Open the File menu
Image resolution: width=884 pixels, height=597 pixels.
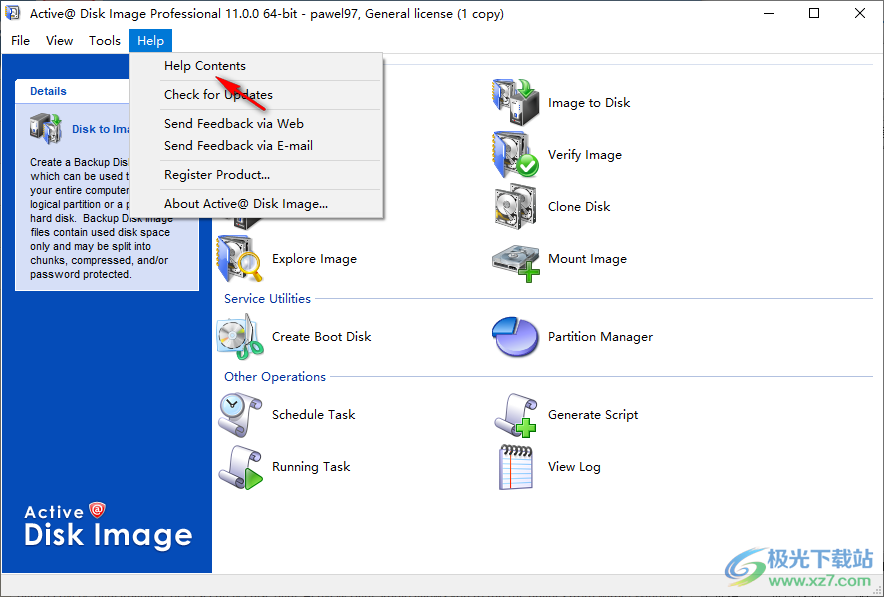(x=20, y=41)
